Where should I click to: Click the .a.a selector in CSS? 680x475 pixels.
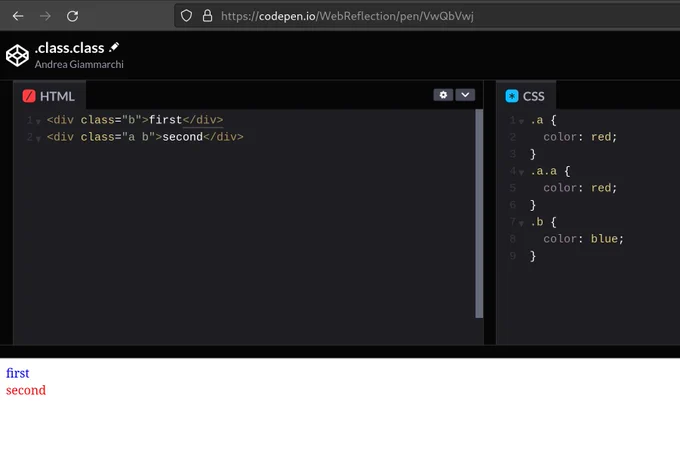[544, 171]
